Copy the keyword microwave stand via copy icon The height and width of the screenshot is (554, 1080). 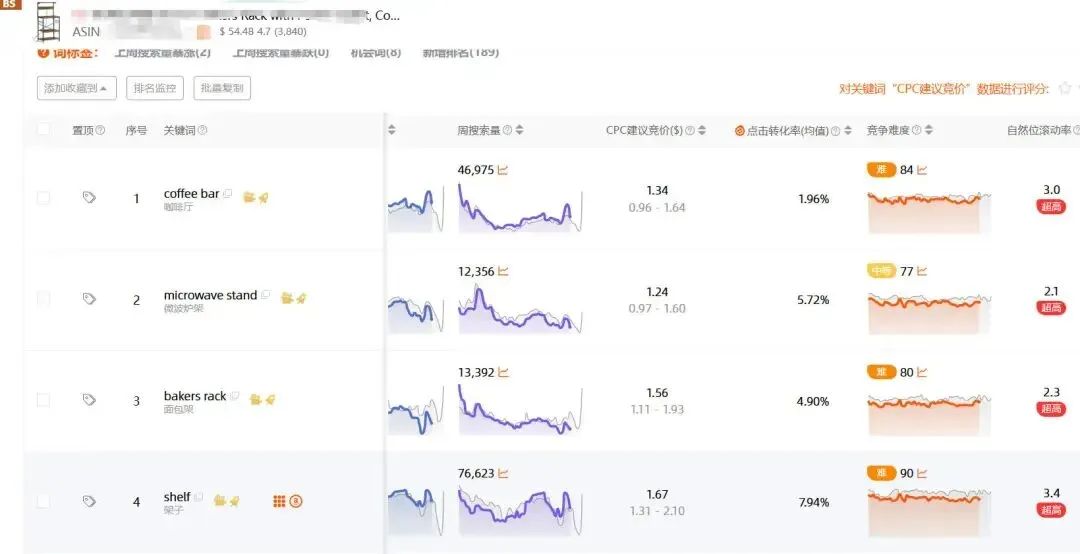(x=266, y=295)
